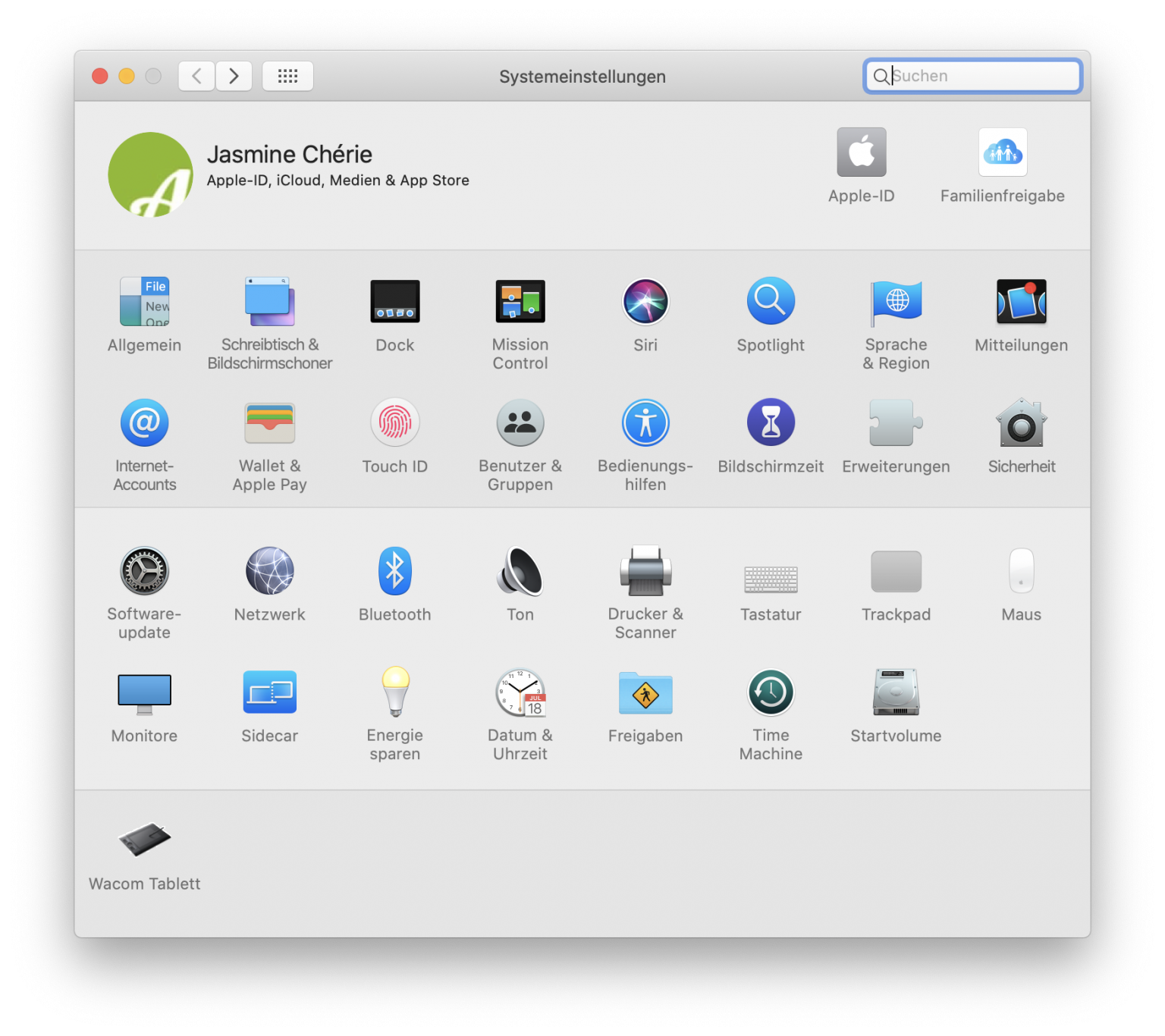Click the back navigation arrow
This screenshot has height=1036, width=1165.
(196, 76)
